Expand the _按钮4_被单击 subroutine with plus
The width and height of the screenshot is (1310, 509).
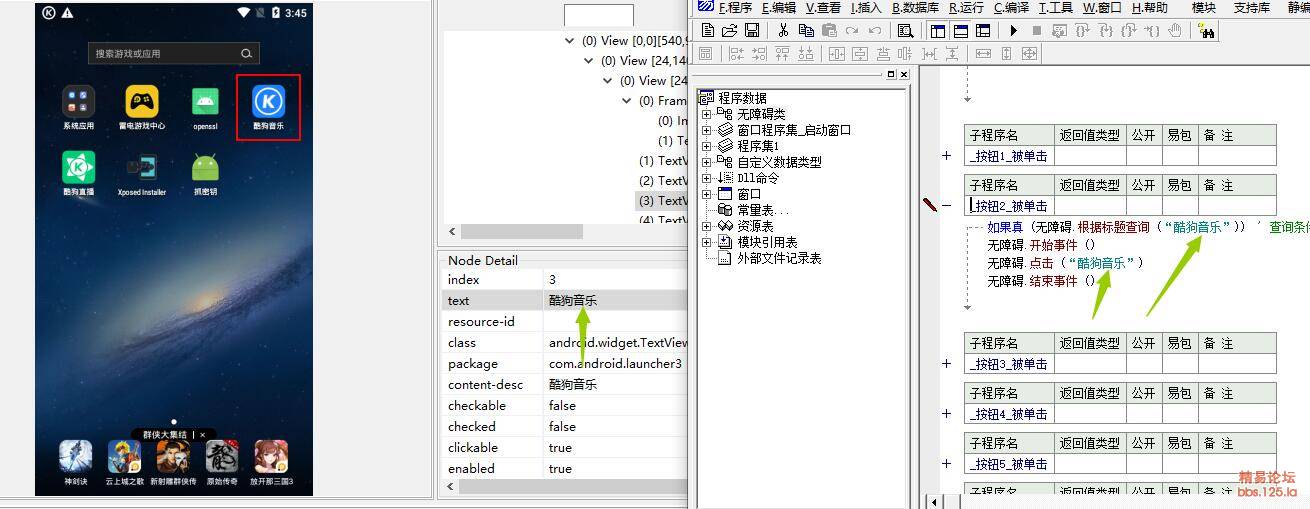point(947,413)
